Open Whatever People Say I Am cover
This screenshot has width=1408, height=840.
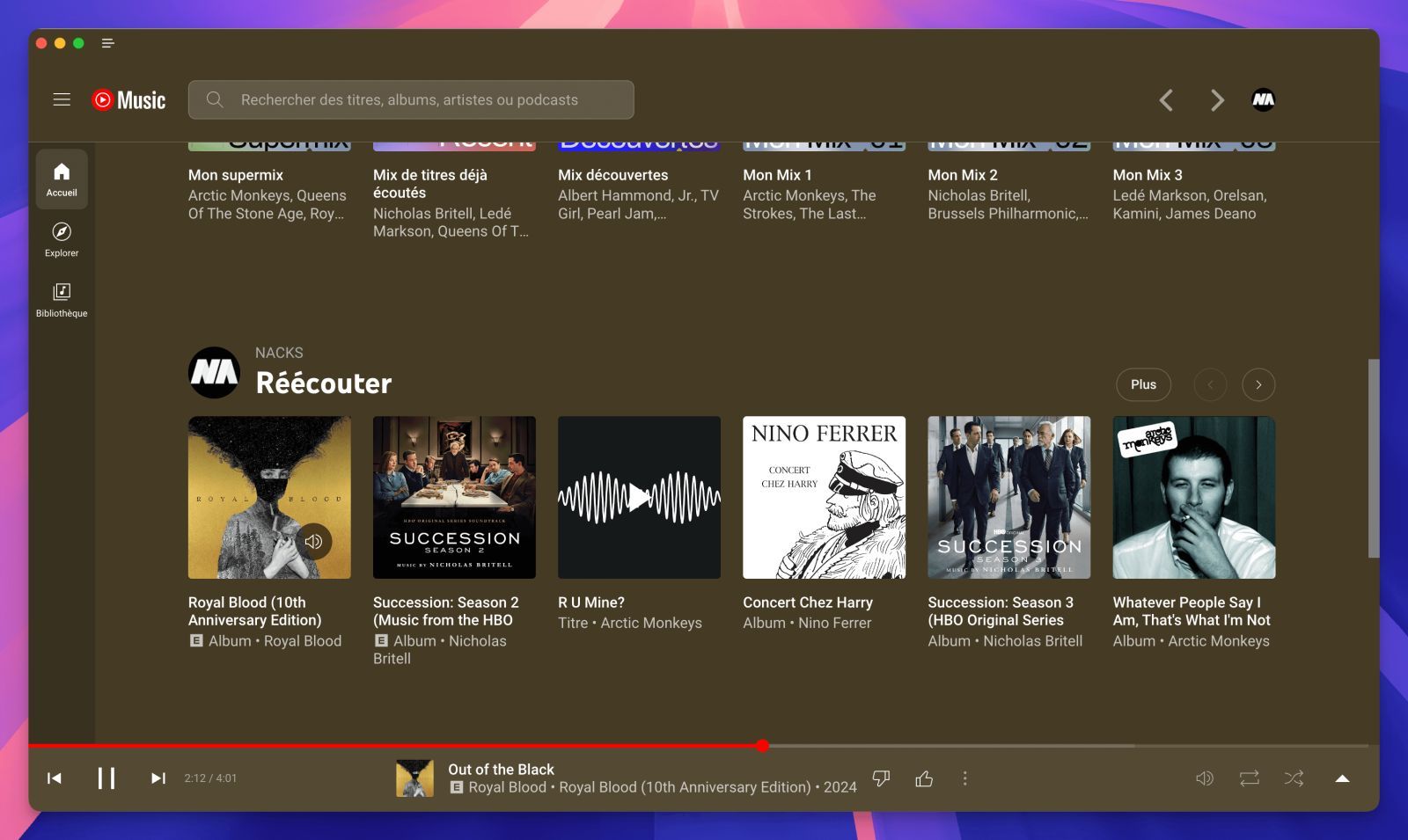click(1194, 497)
